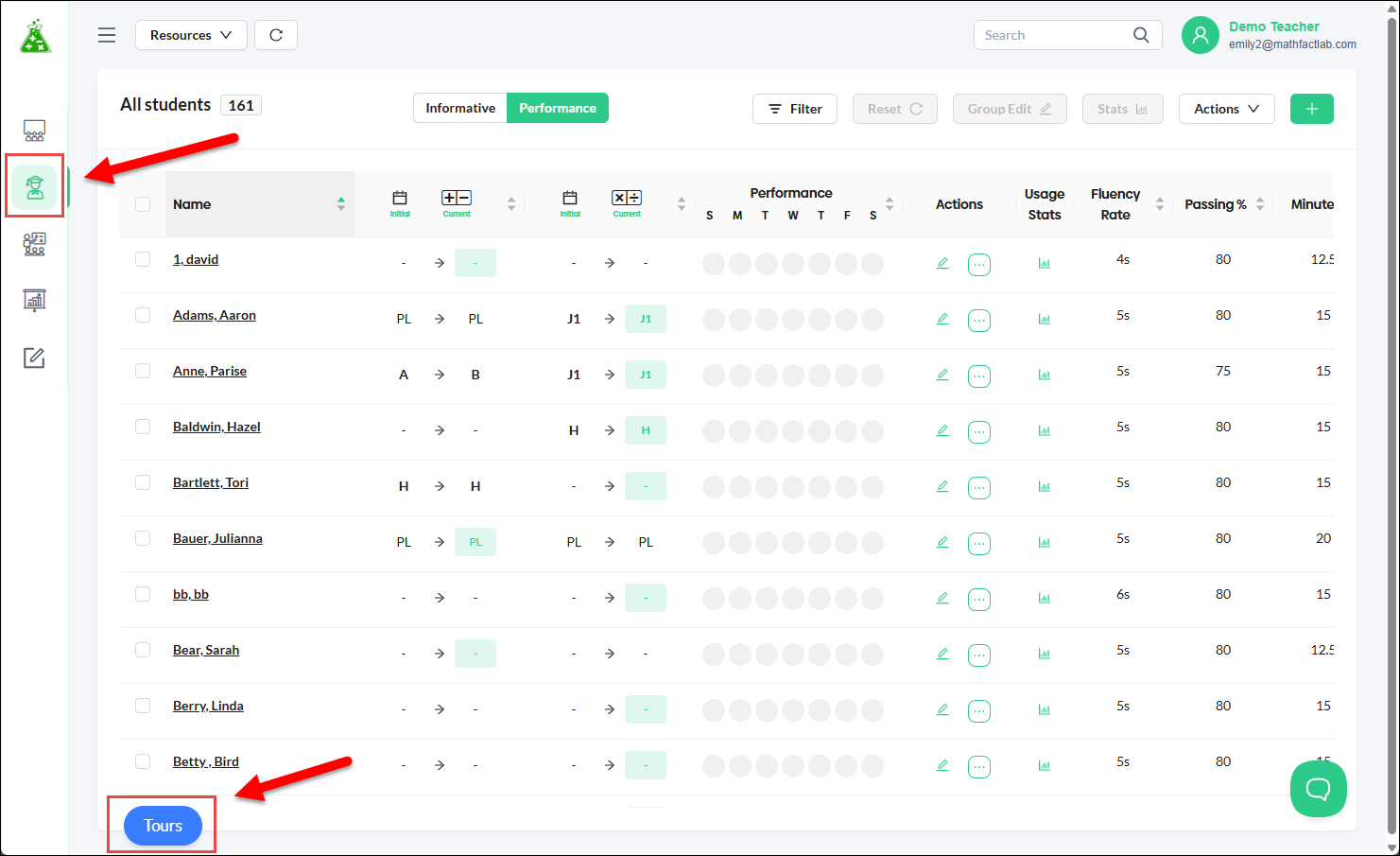
Task: Open the edit note sidebar icon
Action: 34,358
